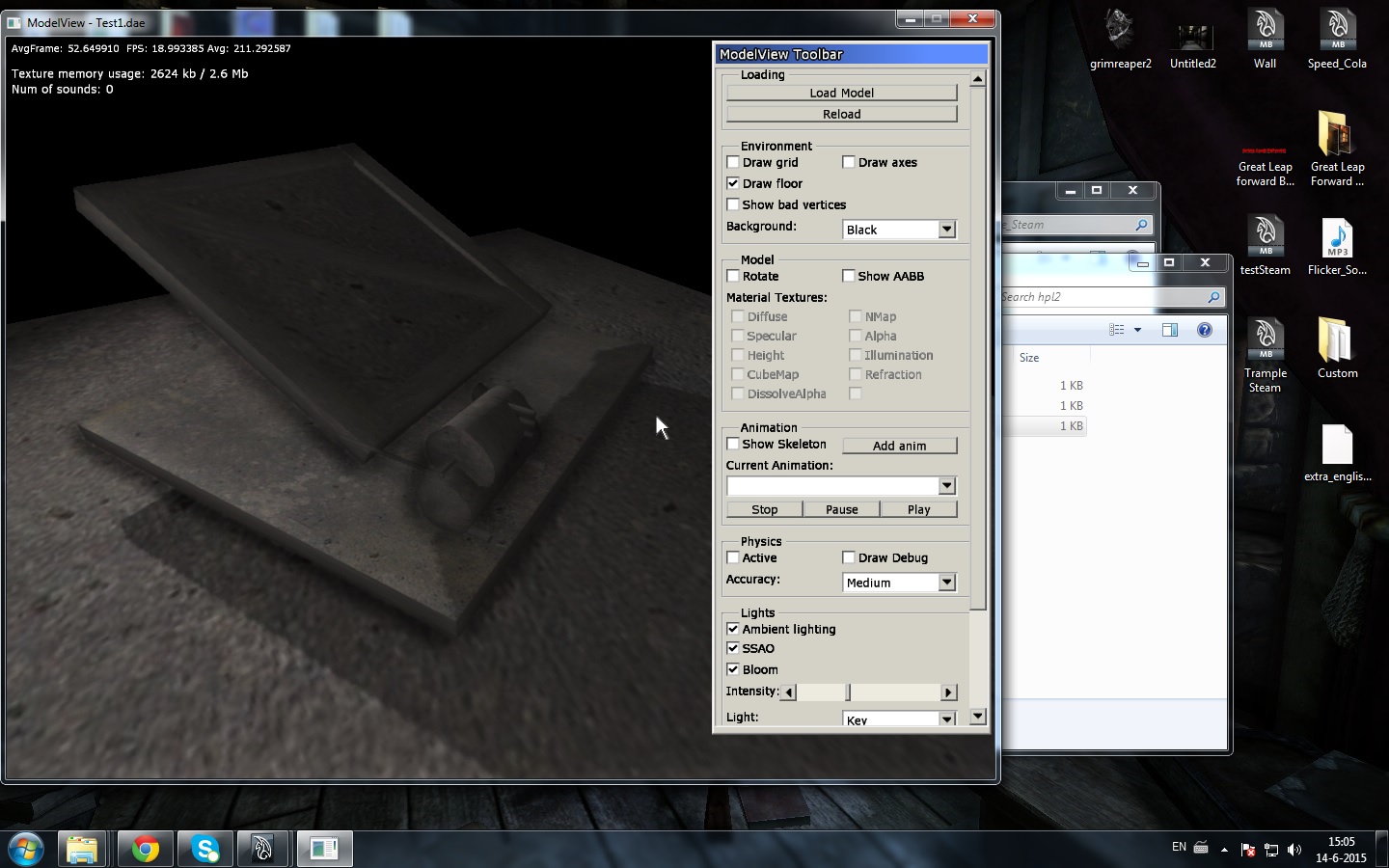Enable the Draw grid checkbox
1389x868 pixels.
coord(733,162)
